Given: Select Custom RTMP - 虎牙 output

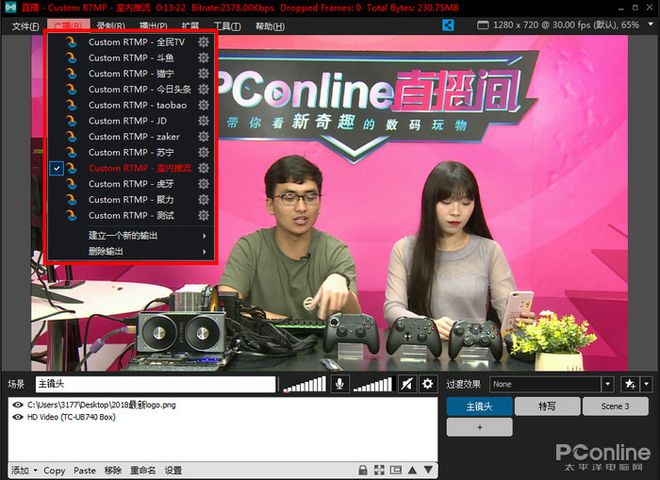Looking at the screenshot, I should pos(131,184).
